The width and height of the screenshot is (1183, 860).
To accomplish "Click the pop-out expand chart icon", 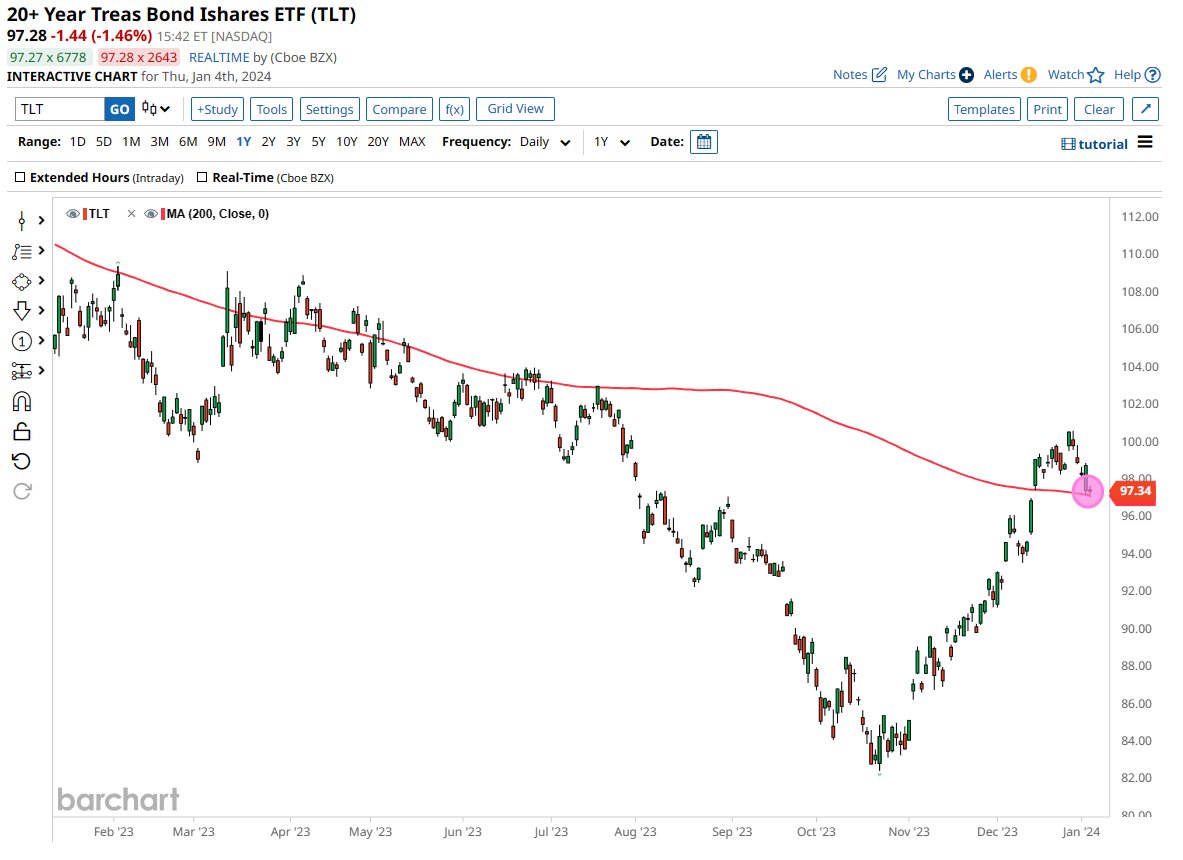I will point(1145,109).
